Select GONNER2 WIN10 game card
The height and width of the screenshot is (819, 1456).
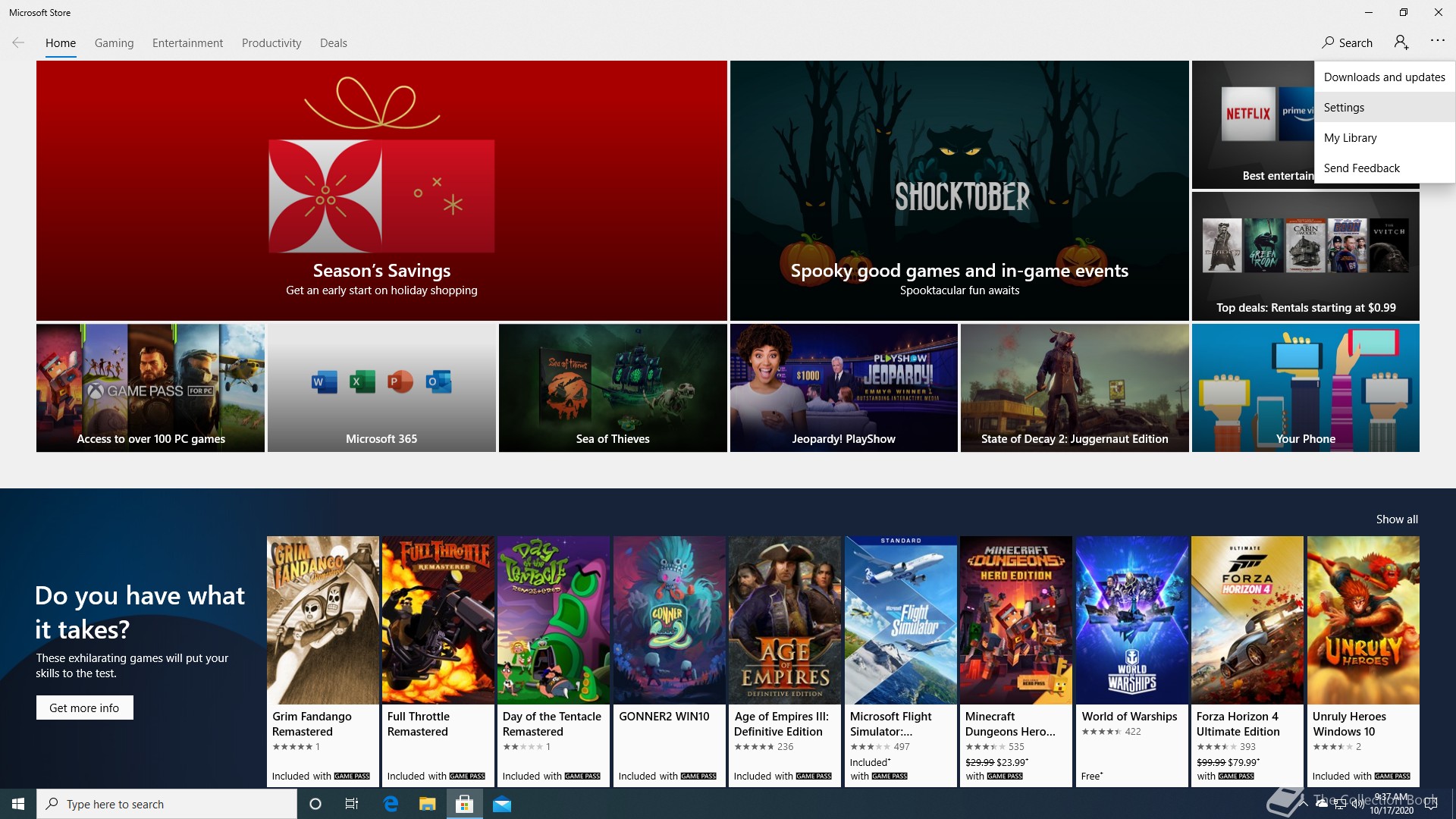tap(670, 661)
